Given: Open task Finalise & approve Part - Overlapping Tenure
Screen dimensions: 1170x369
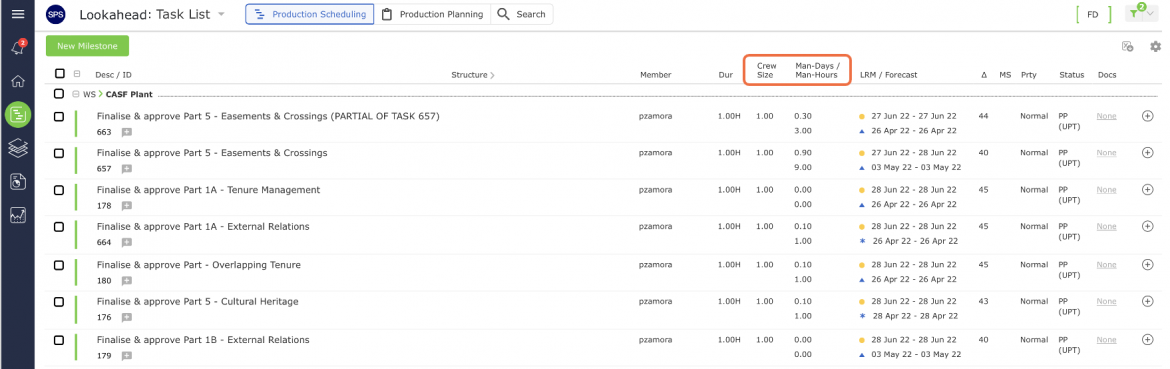Looking at the screenshot, I should (x=198, y=265).
